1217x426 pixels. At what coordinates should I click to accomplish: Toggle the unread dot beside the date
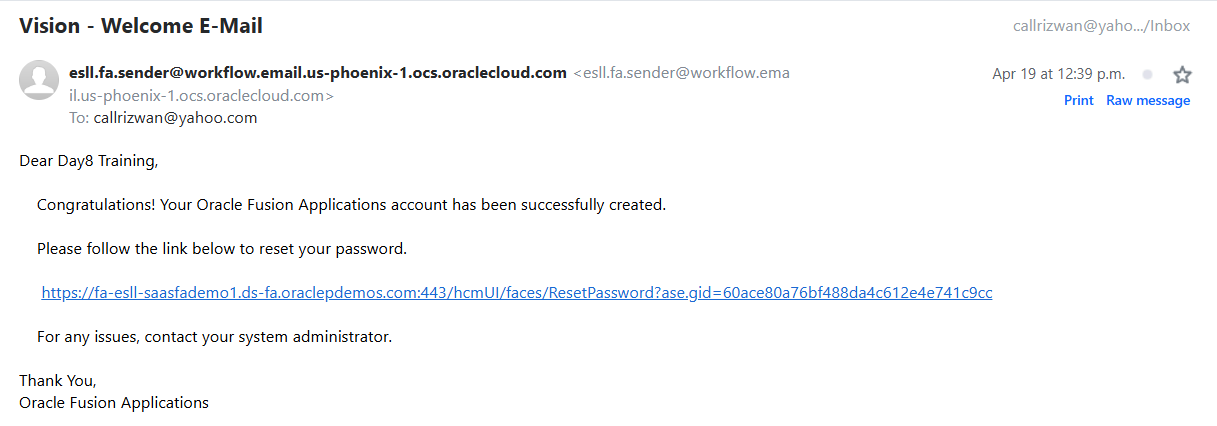(1147, 74)
